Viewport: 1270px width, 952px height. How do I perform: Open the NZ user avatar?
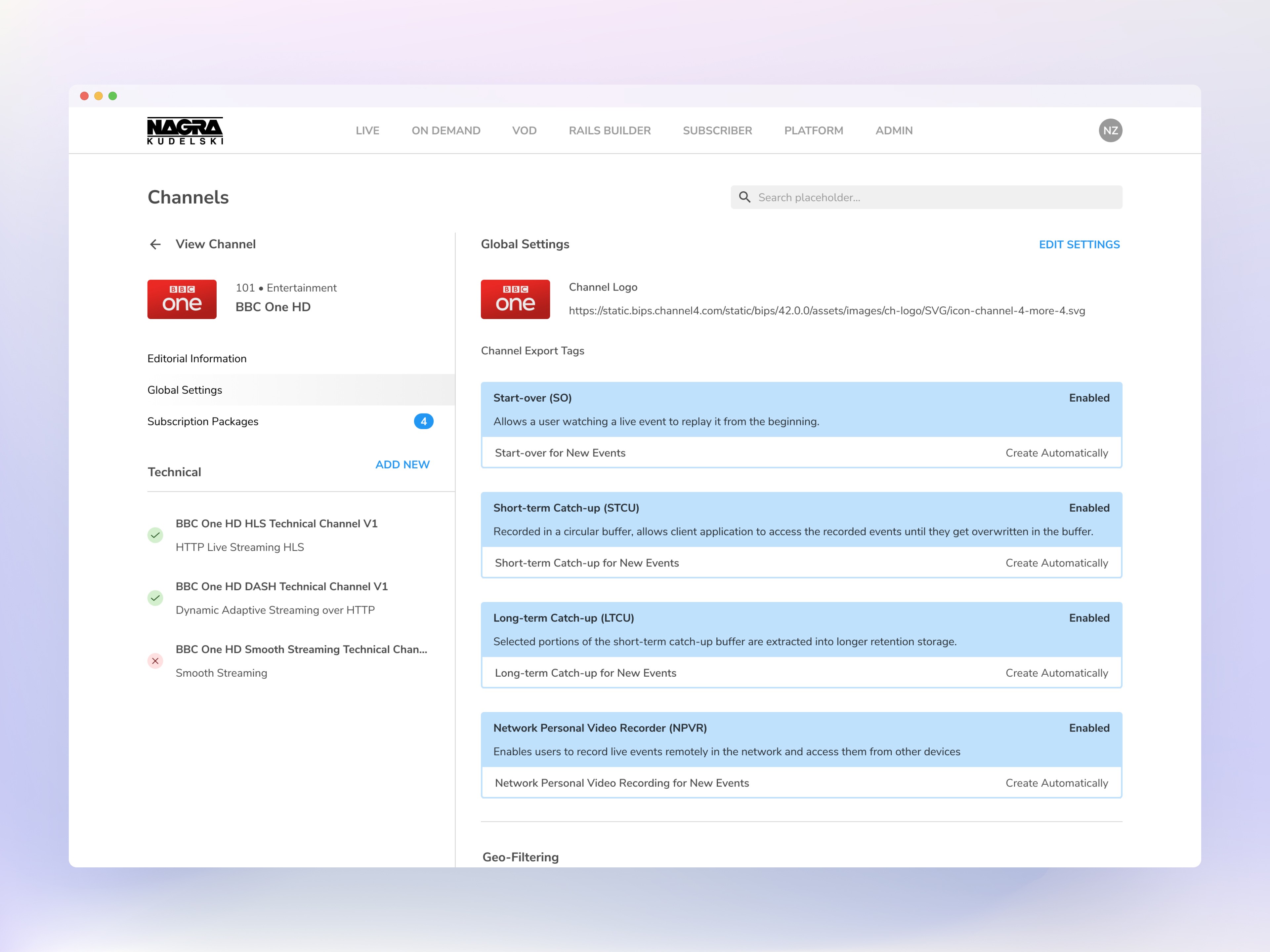(1110, 130)
